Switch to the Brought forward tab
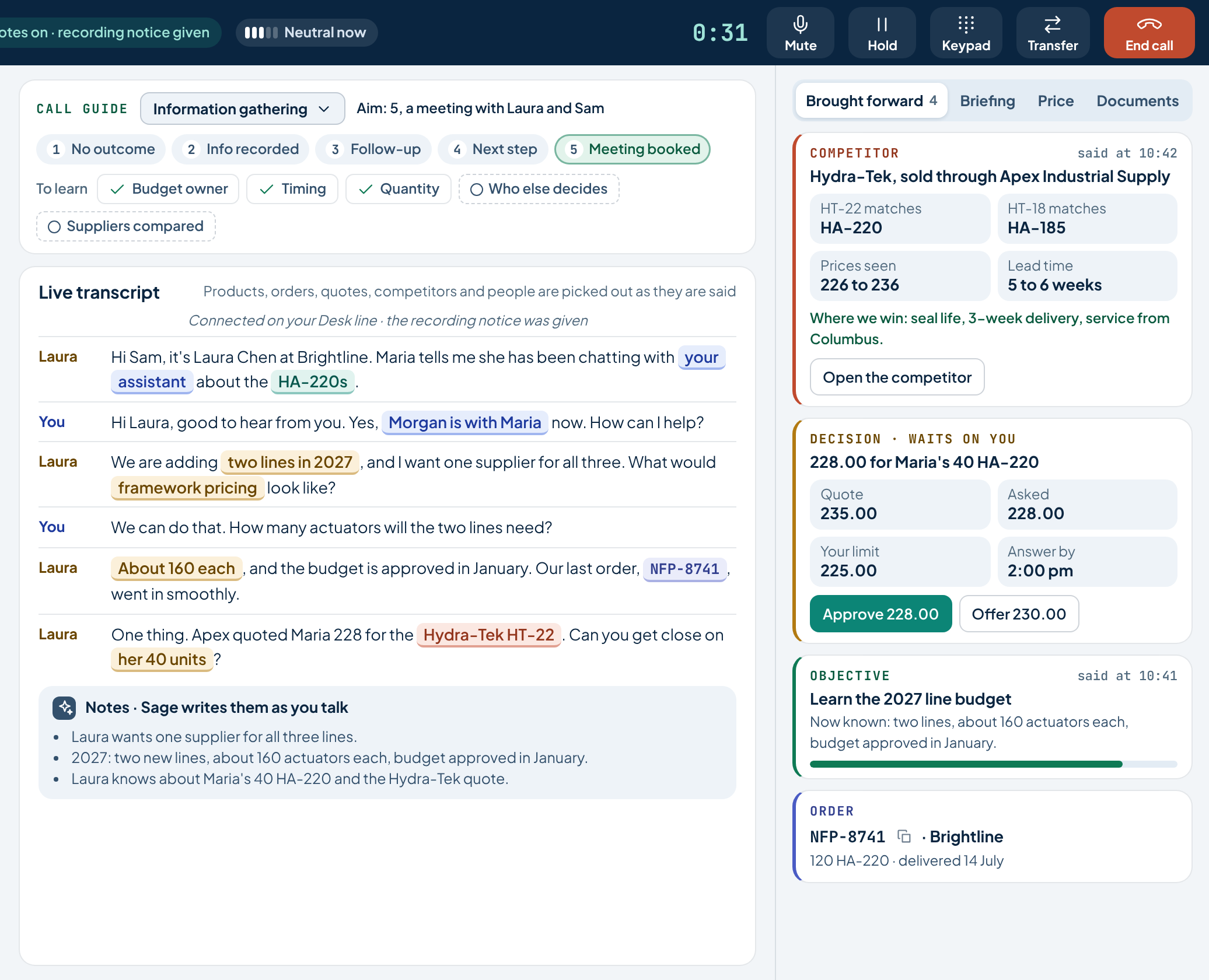 871,101
